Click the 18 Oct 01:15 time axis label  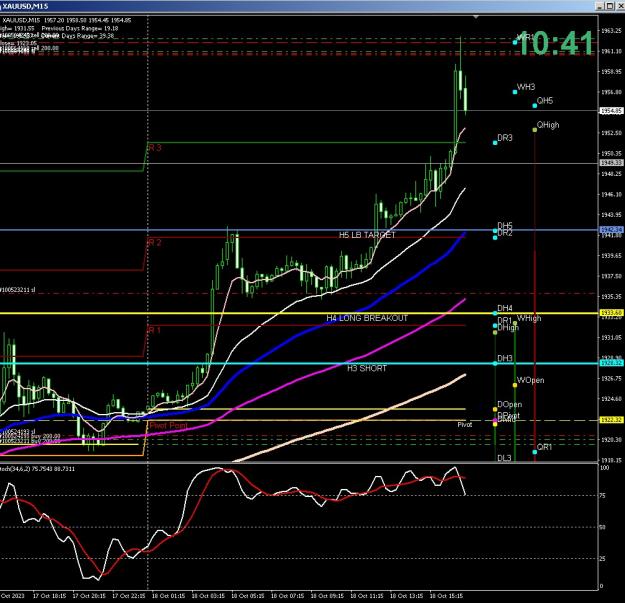168,596
